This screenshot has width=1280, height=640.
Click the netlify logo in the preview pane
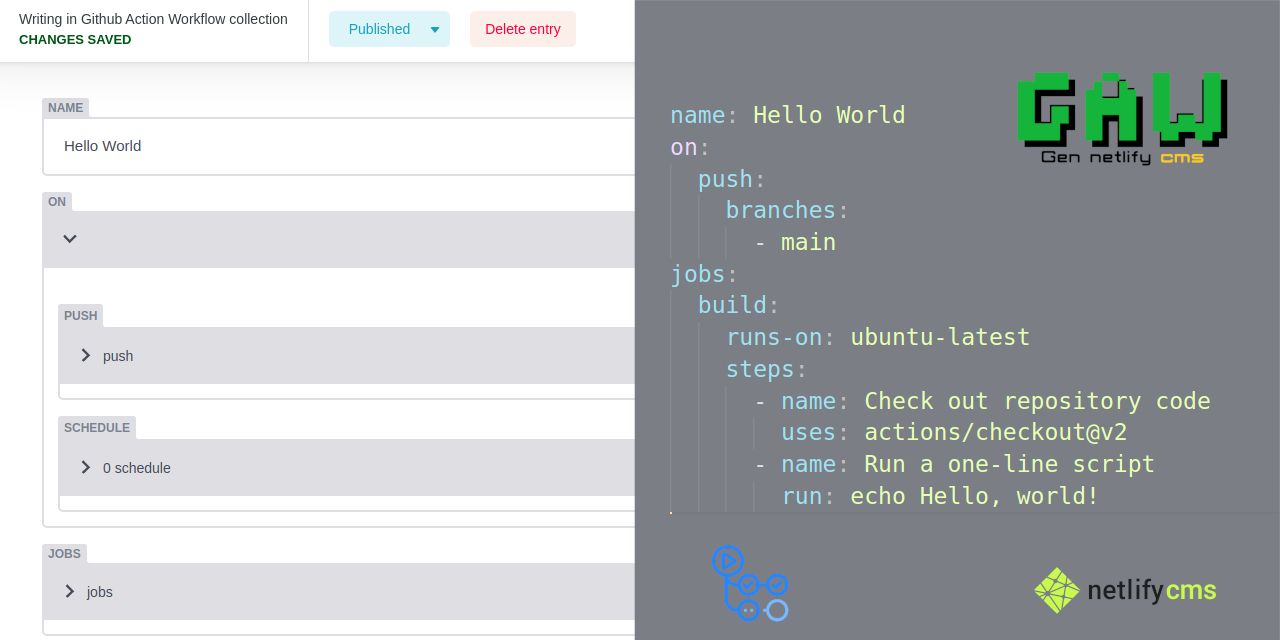point(1124,589)
